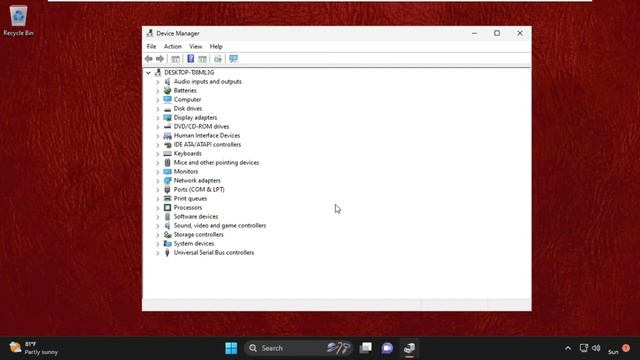Select the Mice and other pointing devices icon

pyautogui.click(x=167, y=162)
